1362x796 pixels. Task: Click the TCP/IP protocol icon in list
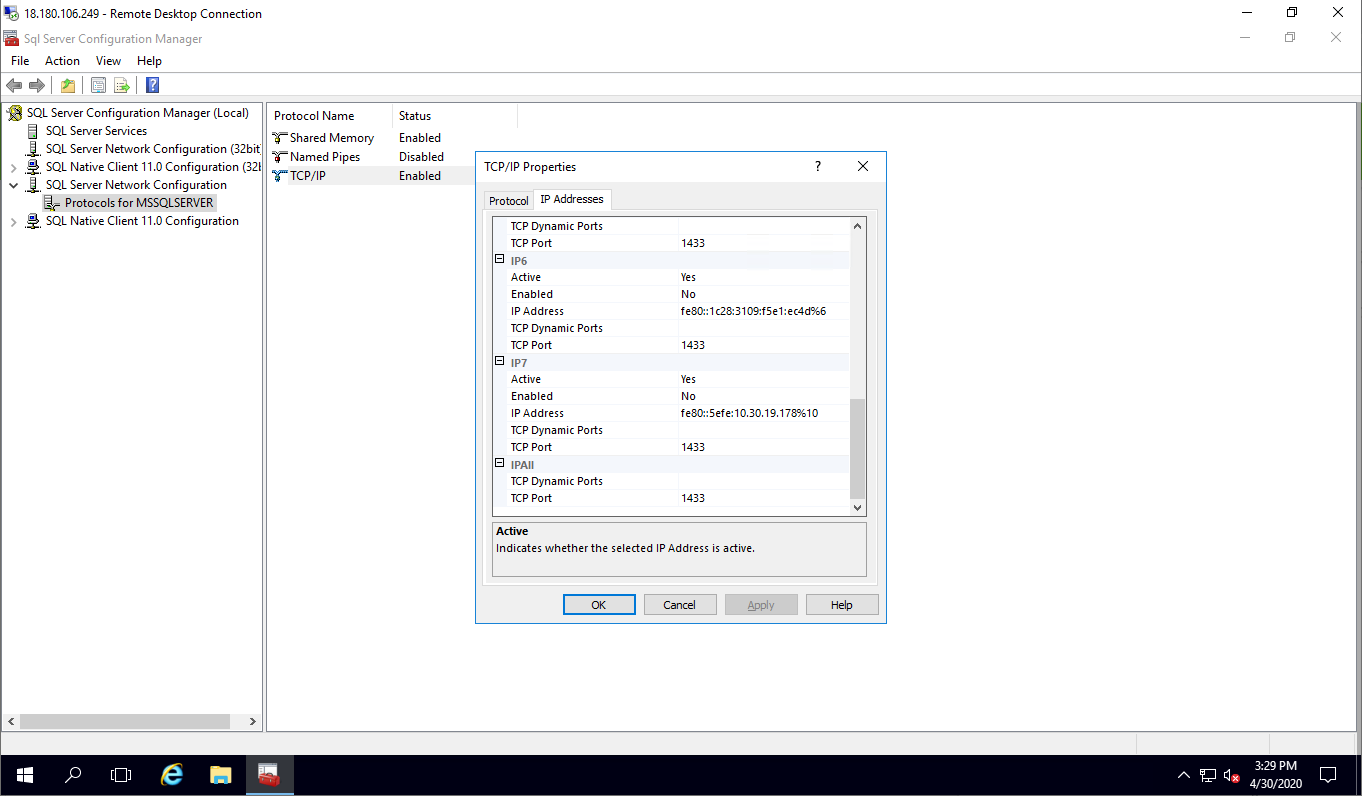[x=280, y=176]
